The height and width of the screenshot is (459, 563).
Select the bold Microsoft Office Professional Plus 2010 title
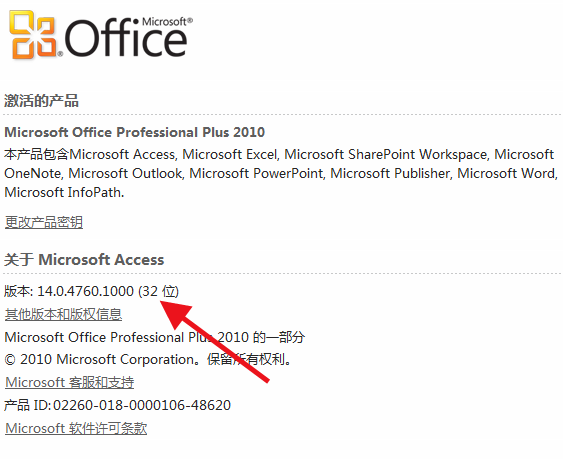pos(135,132)
